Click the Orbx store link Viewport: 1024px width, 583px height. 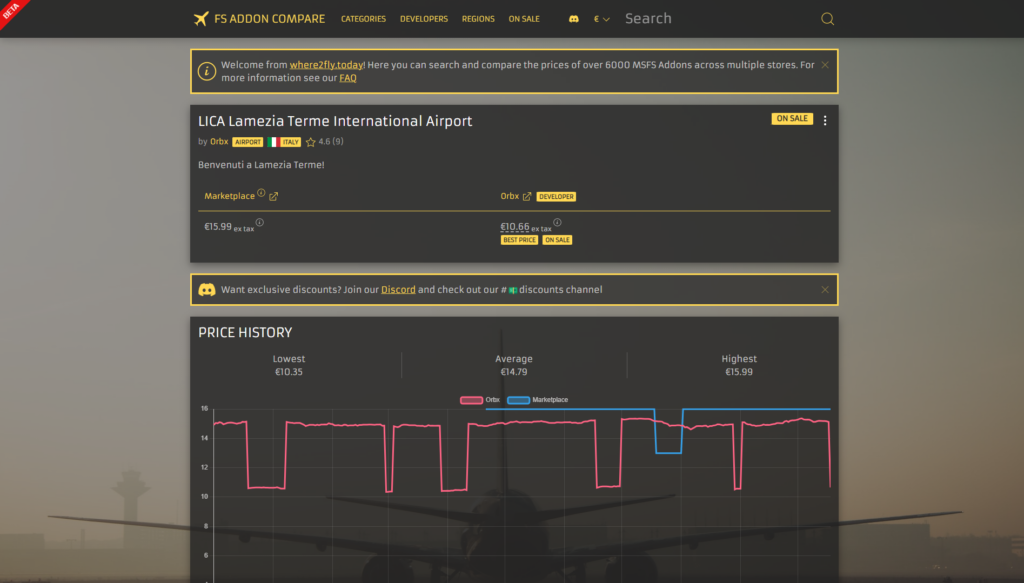[x=509, y=196]
